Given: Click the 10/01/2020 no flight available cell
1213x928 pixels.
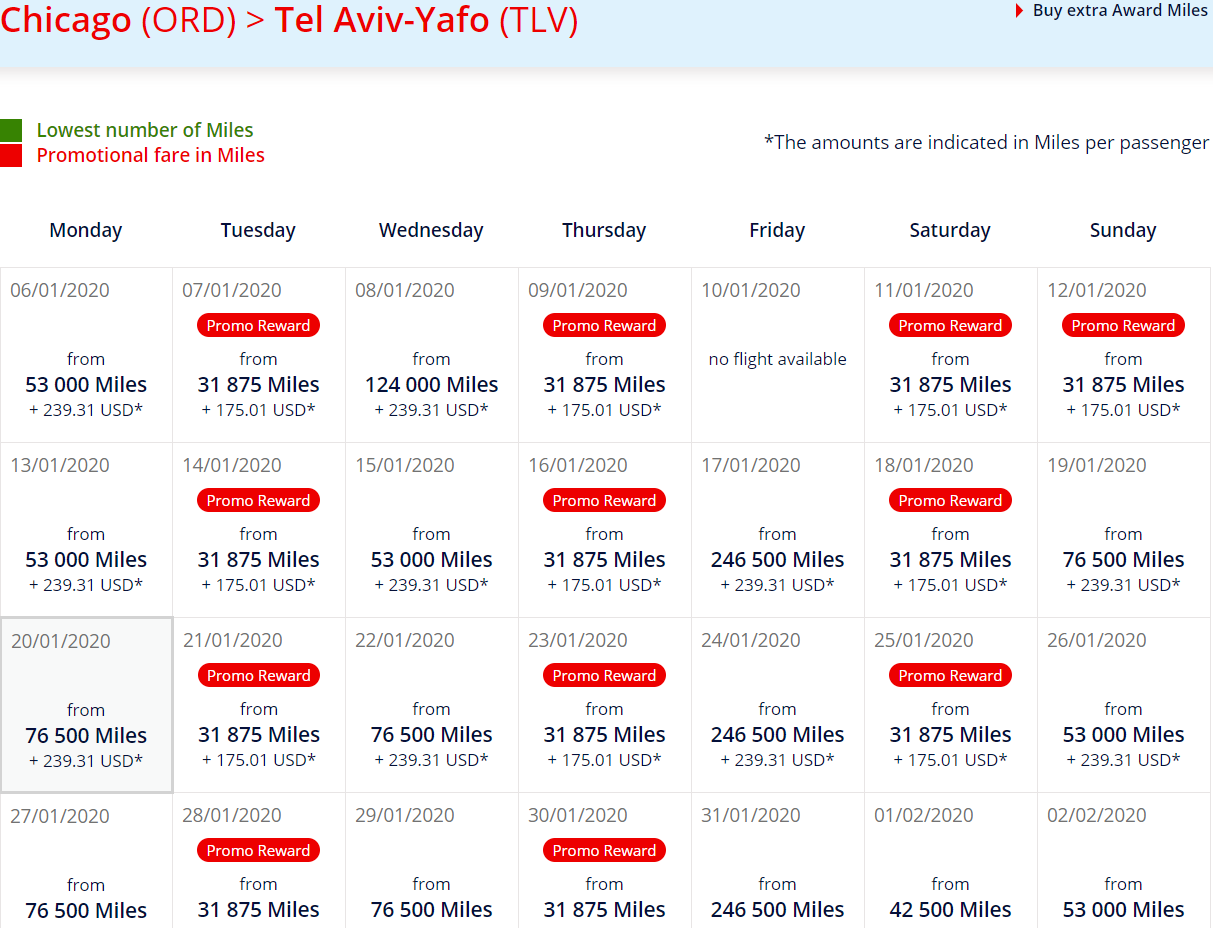Looking at the screenshot, I should 778,355.
